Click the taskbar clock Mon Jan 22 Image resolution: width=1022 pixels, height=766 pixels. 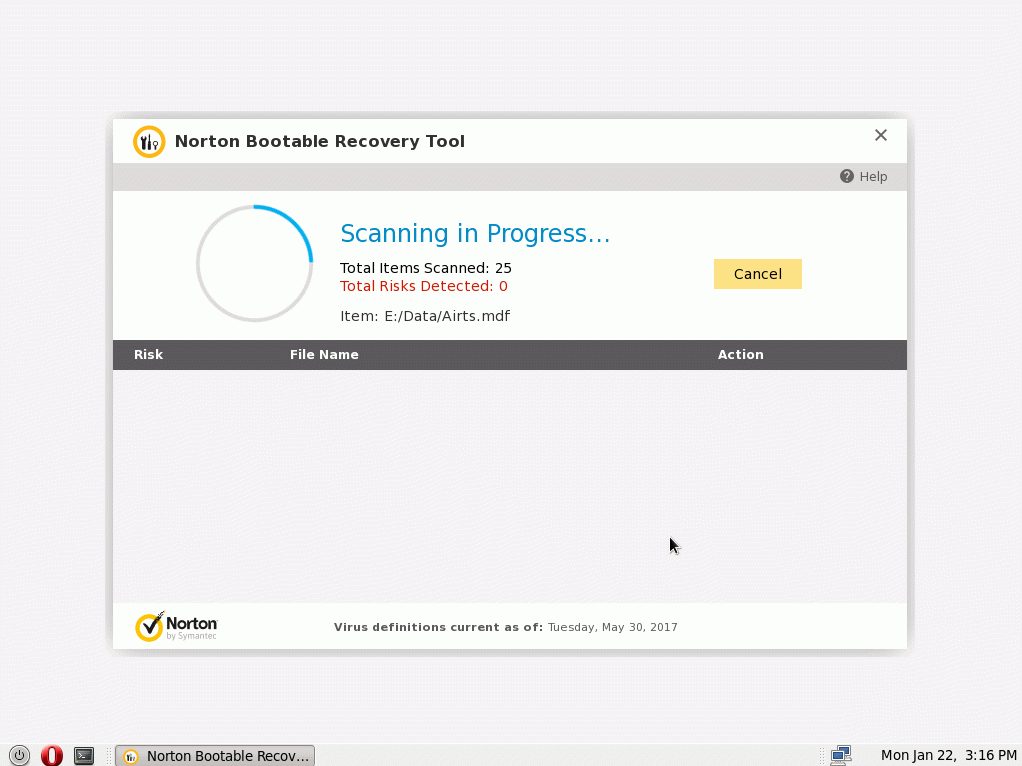click(948, 756)
